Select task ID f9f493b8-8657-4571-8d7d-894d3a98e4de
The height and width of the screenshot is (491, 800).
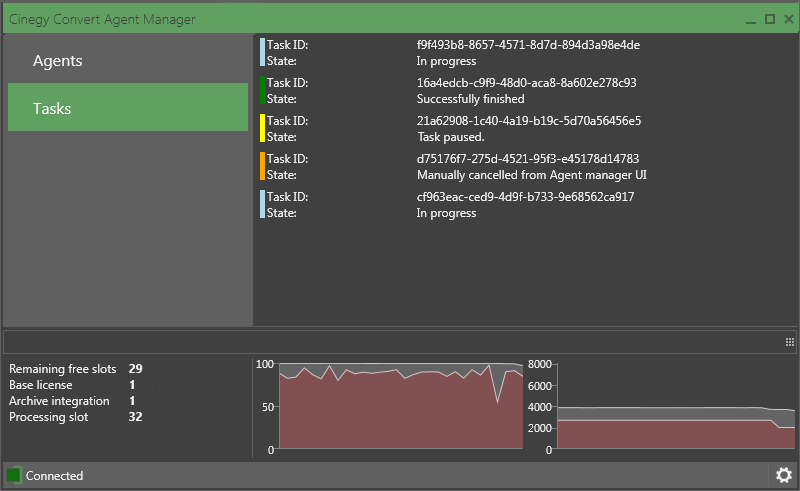tap(528, 45)
